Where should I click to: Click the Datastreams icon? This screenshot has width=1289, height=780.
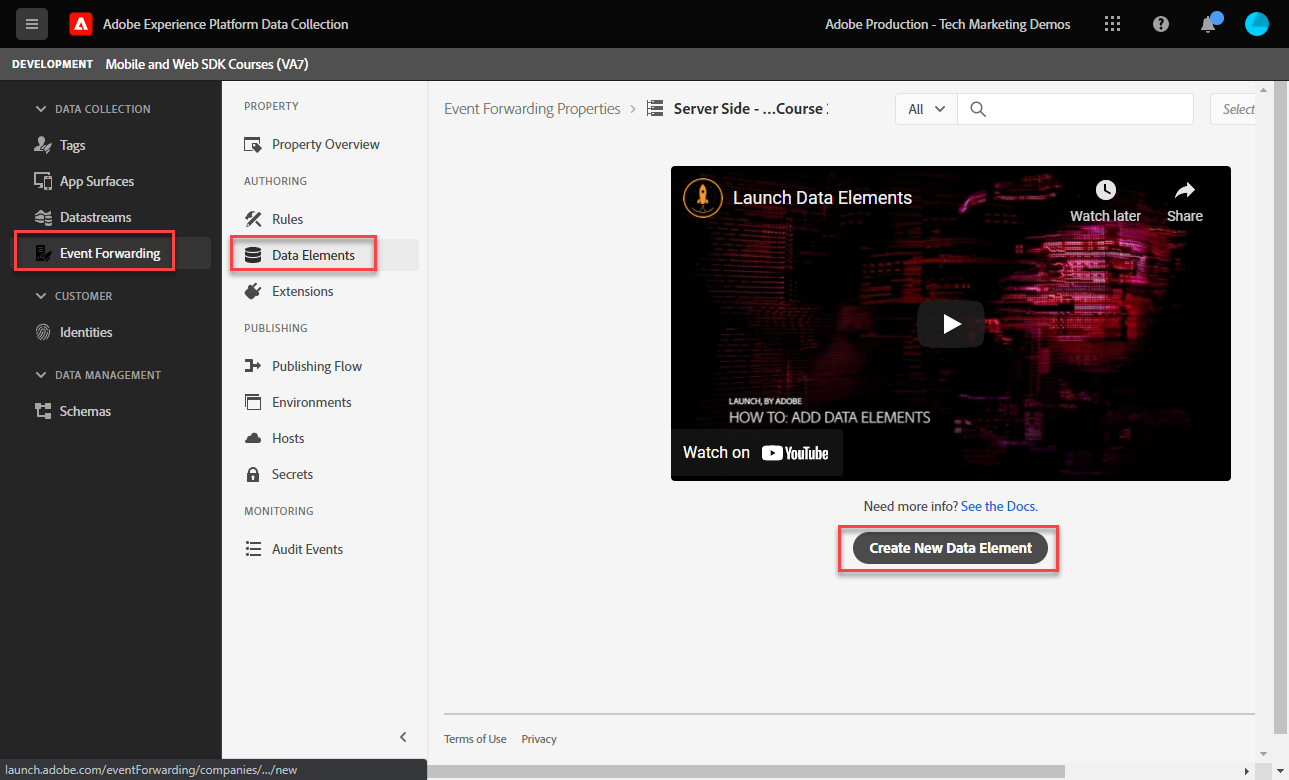(x=43, y=217)
